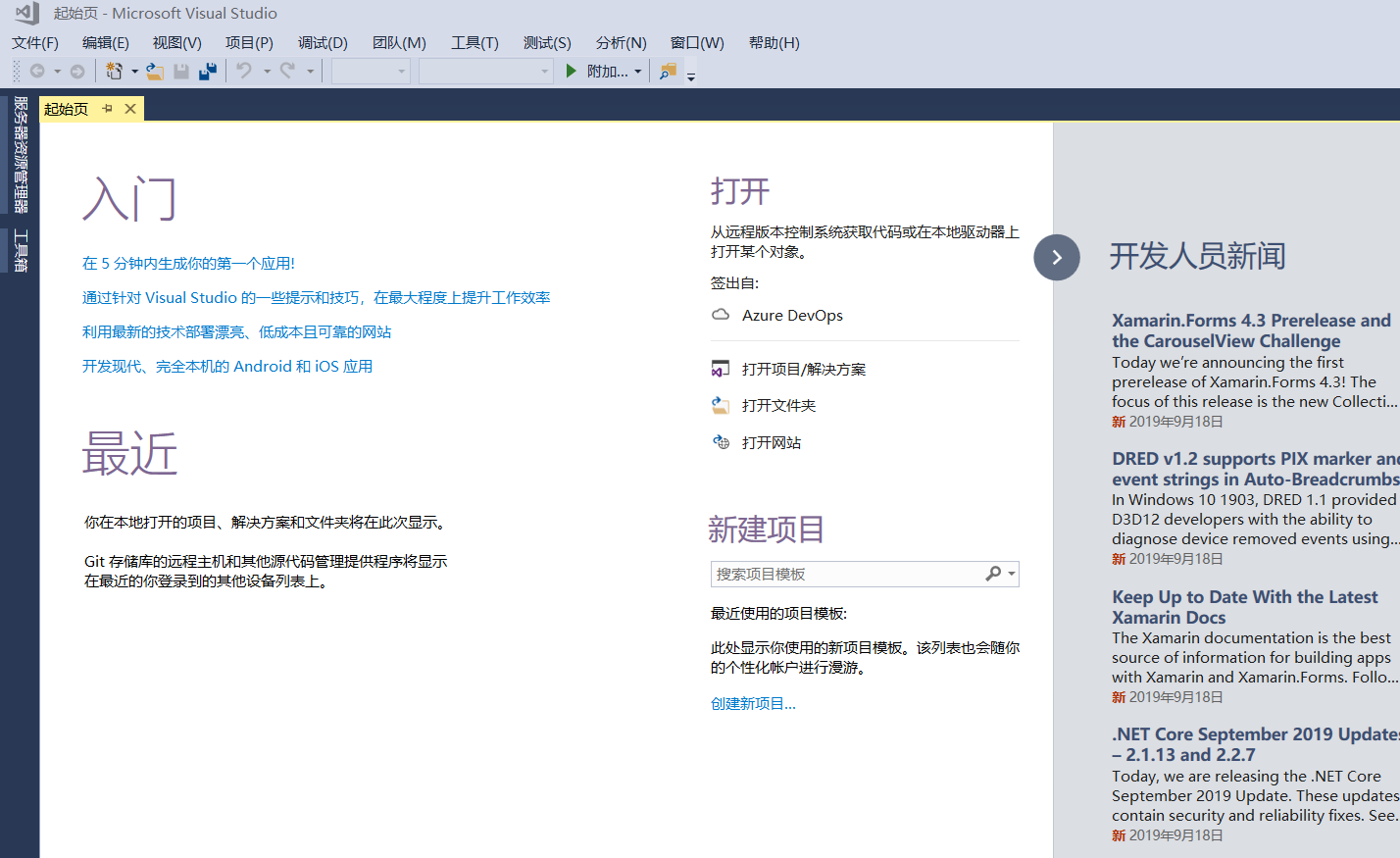Viewport: 1400px width, 858px height.
Task: Expand the 附加... button dropdown arrow
Action: (637, 72)
